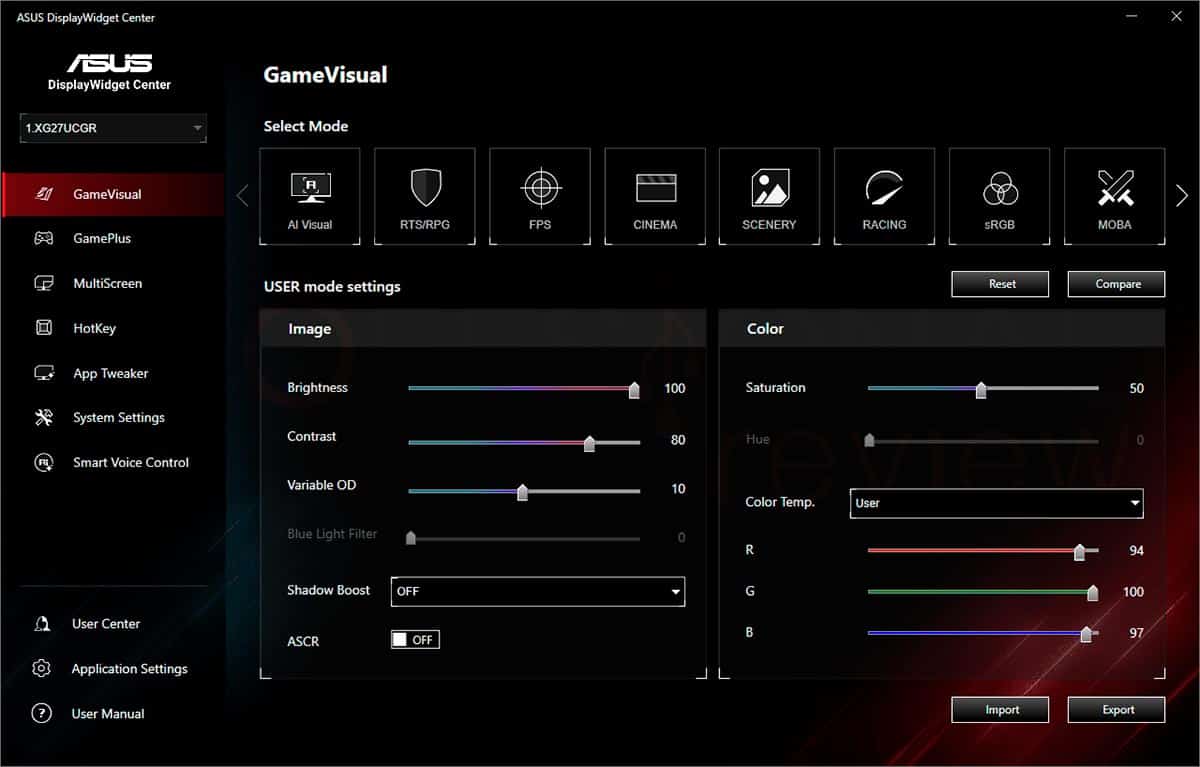
Task: Click the System Settings tools icon
Action: click(x=44, y=418)
